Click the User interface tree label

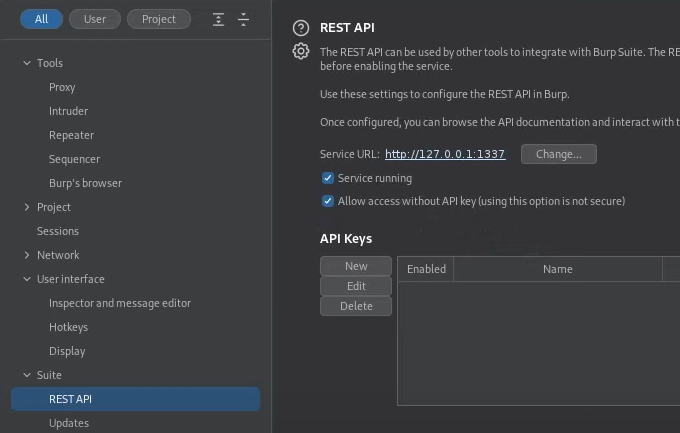pos(71,279)
